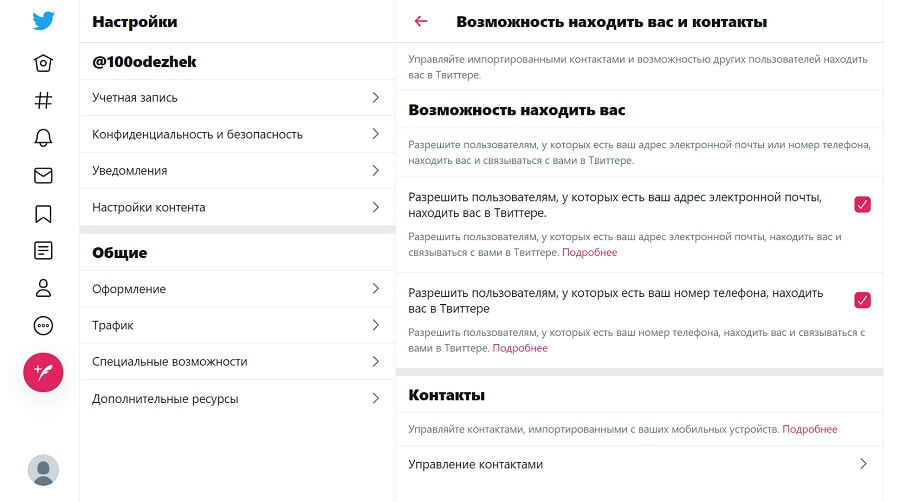Open Profile person icon in sidebar
Image resolution: width=900 pixels, height=502 pixels.
(43, 288)
